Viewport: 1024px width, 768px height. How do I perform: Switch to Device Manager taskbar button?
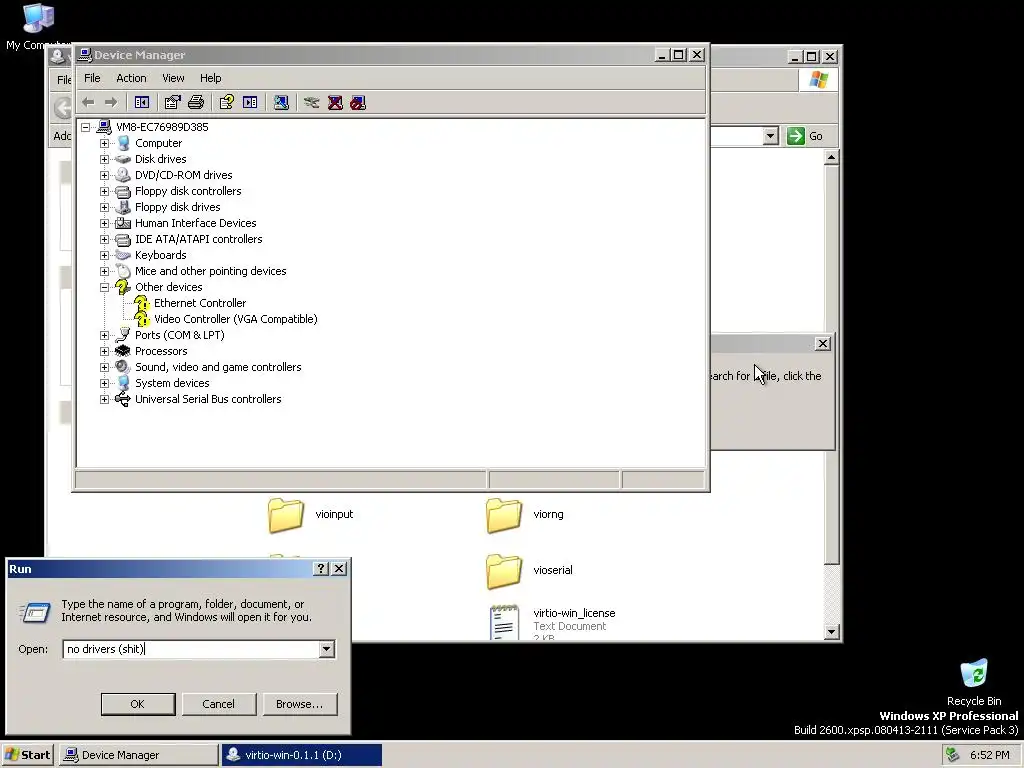(x=138, y=755)
